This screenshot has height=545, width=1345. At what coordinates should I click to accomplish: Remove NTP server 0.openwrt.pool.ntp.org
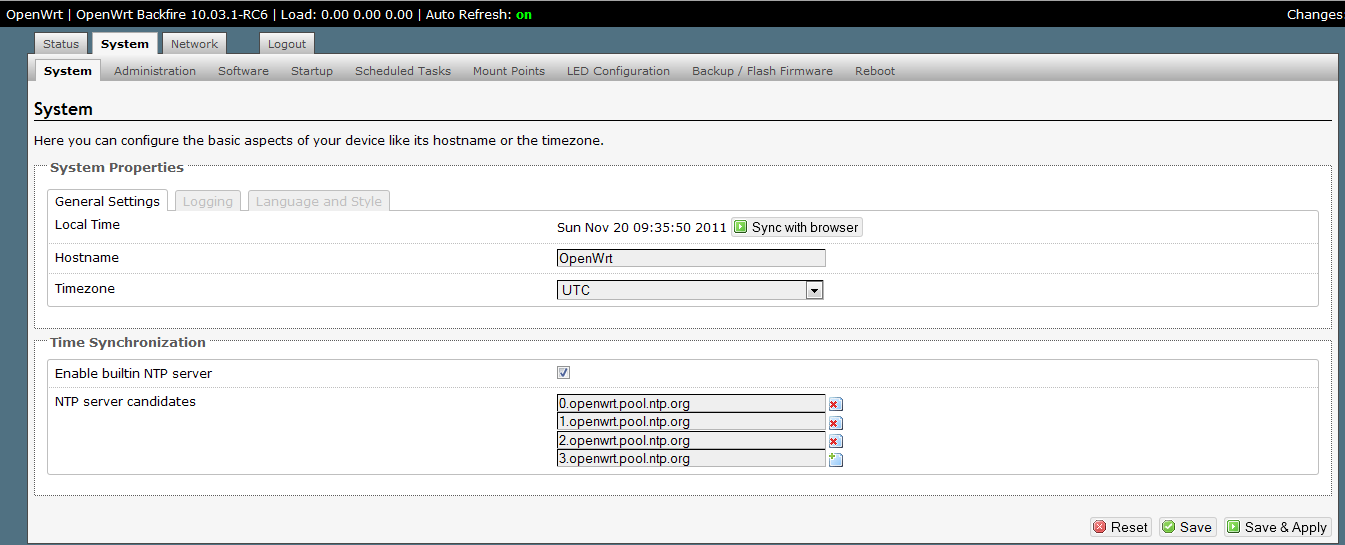(x=836, y=405)
